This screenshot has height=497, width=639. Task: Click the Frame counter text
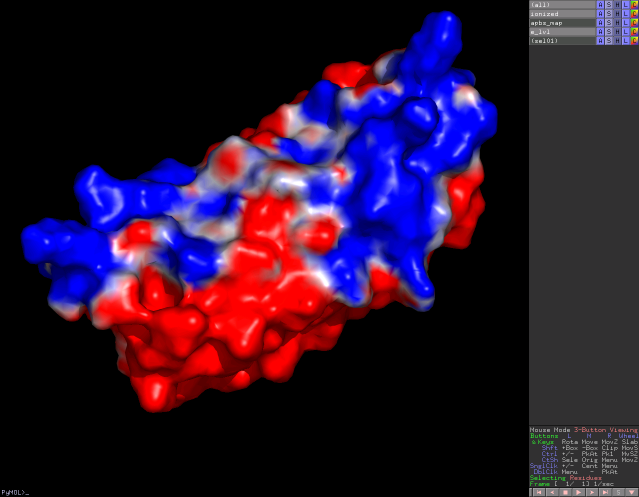(x=571, y=484)
